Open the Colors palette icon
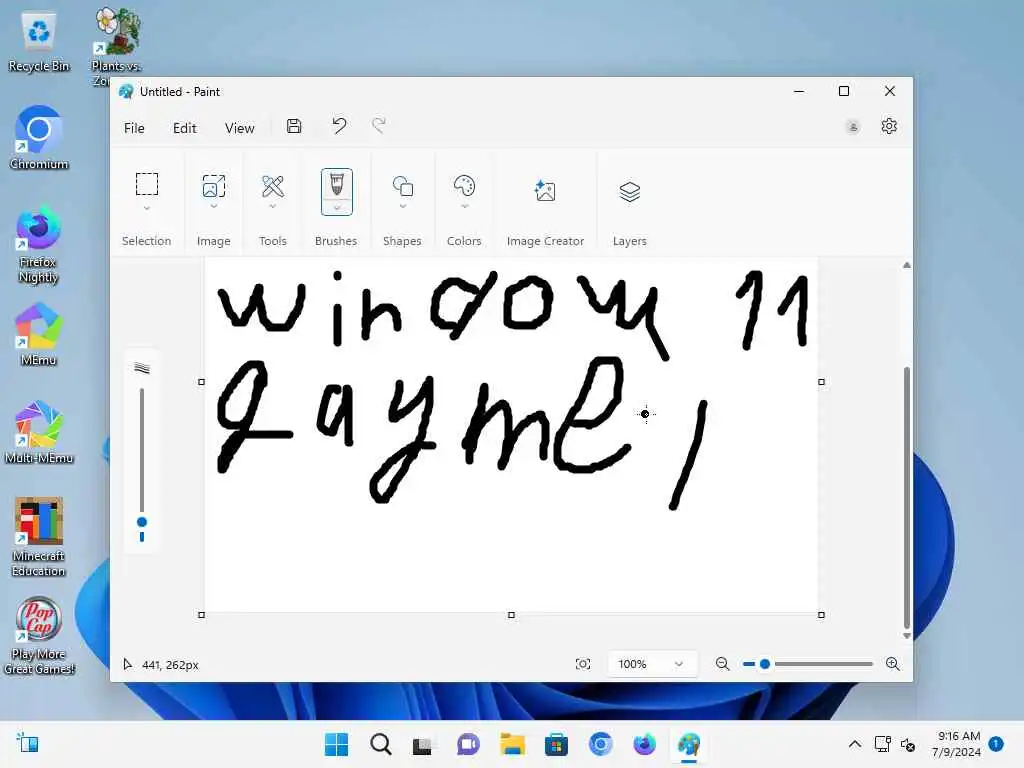 (x=464, y=186)
